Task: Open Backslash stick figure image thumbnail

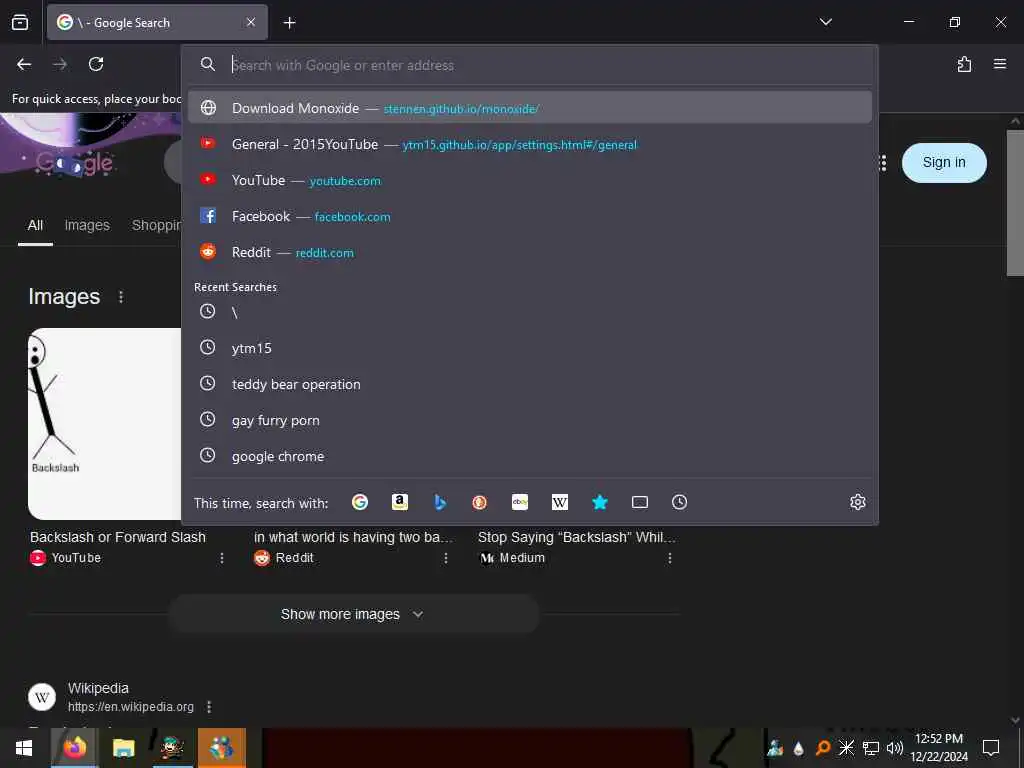Action: click(x=104, y=424)
